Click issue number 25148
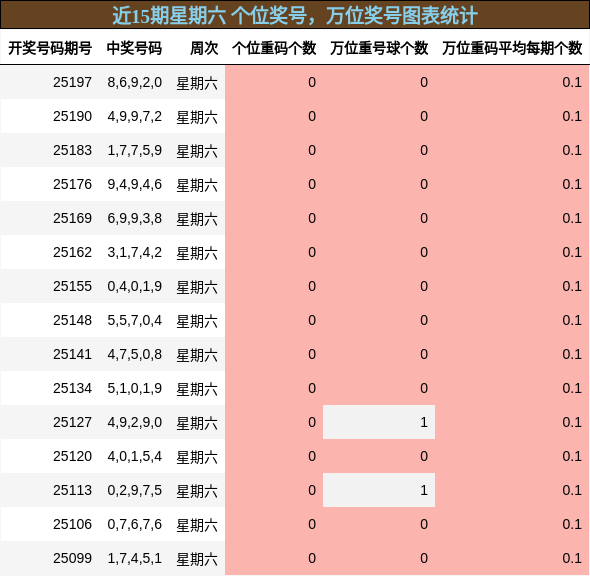Image resolution: width=590 pixels, height=576 pixels. coord(72,320)
